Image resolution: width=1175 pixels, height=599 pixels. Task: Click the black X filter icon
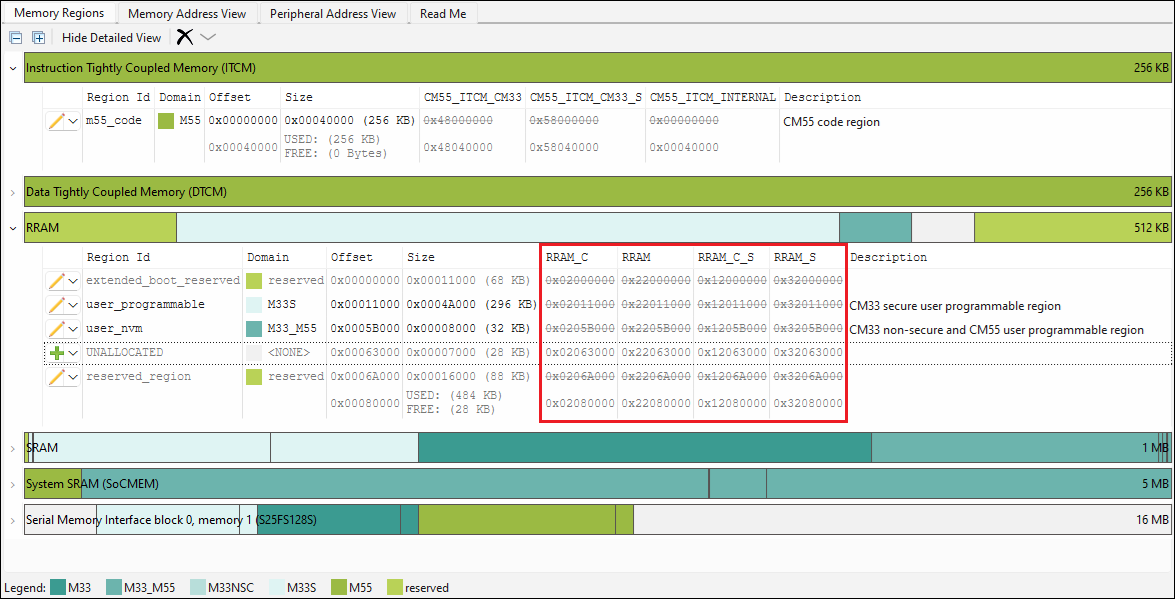tap(185, 38)
